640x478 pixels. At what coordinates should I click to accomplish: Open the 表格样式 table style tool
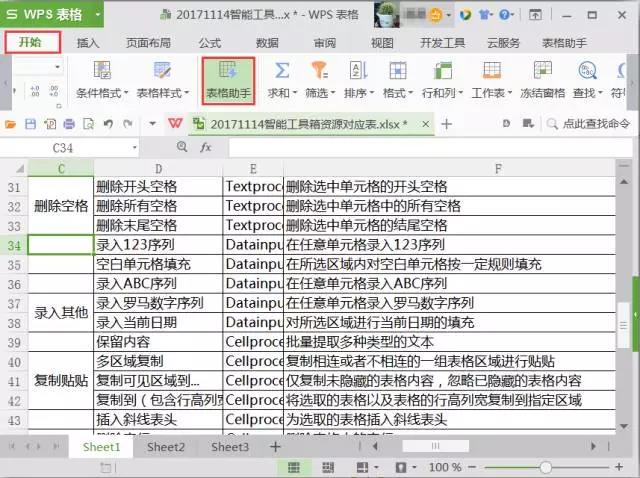click(162, 80)
